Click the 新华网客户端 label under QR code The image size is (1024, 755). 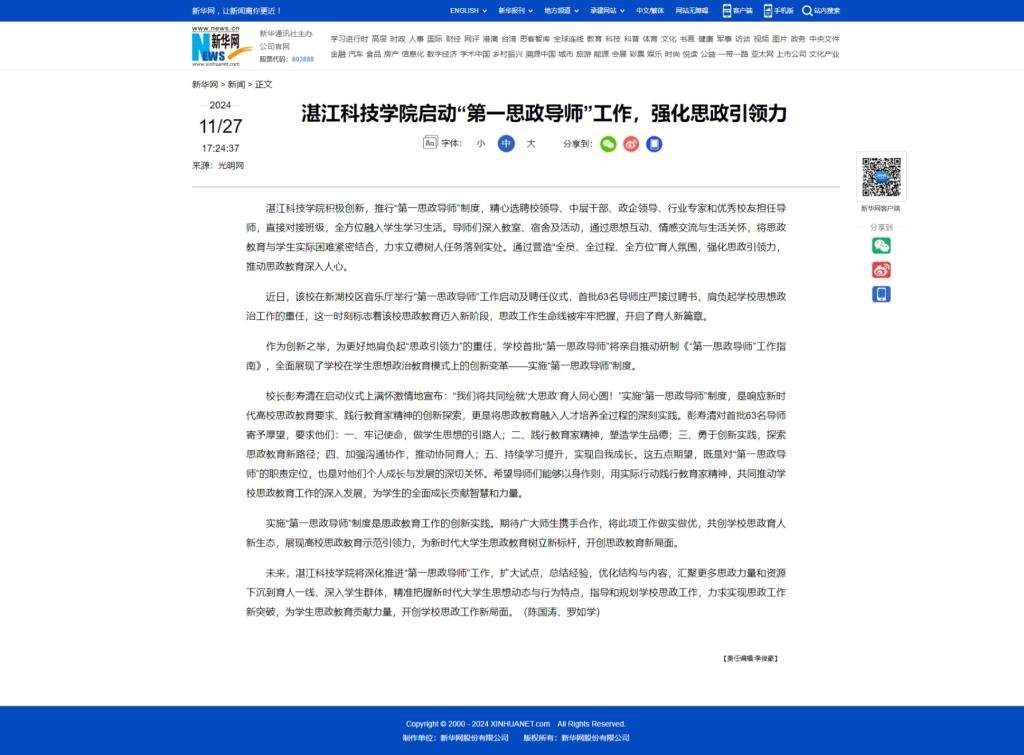pos(880,208)
